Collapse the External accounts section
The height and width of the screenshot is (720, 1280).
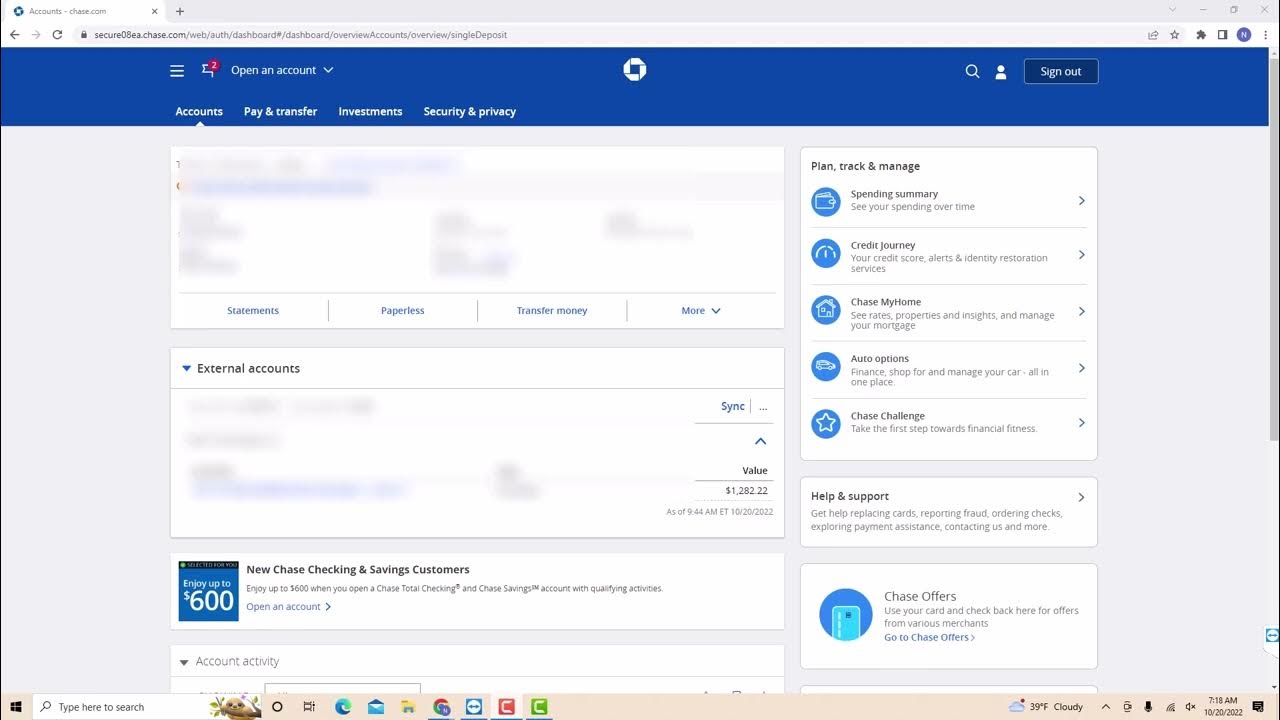[186, 368]
